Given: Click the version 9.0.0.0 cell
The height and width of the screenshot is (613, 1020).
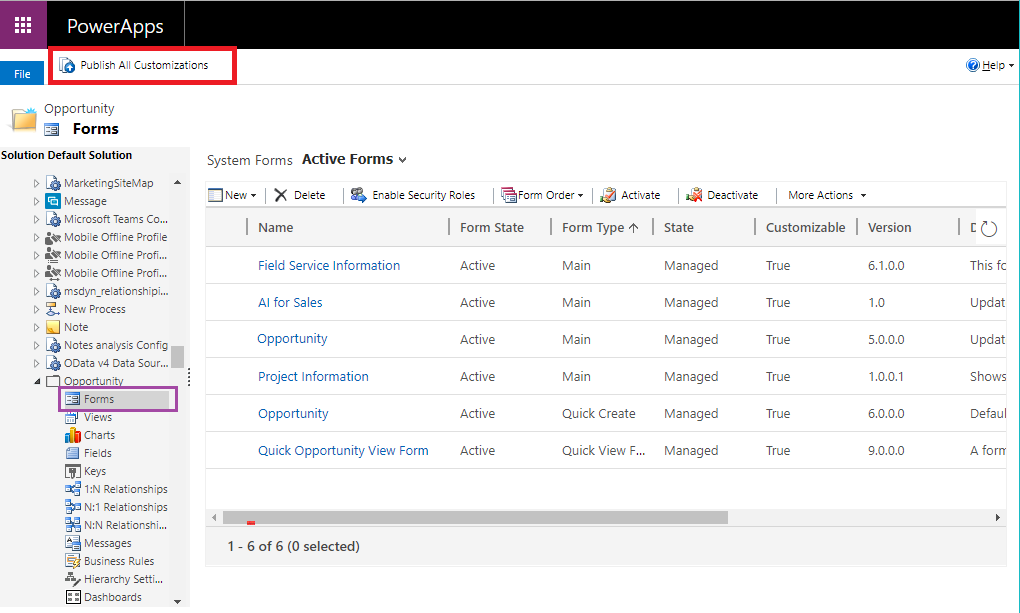Looking at the screenshot, I should coord(886,451).
